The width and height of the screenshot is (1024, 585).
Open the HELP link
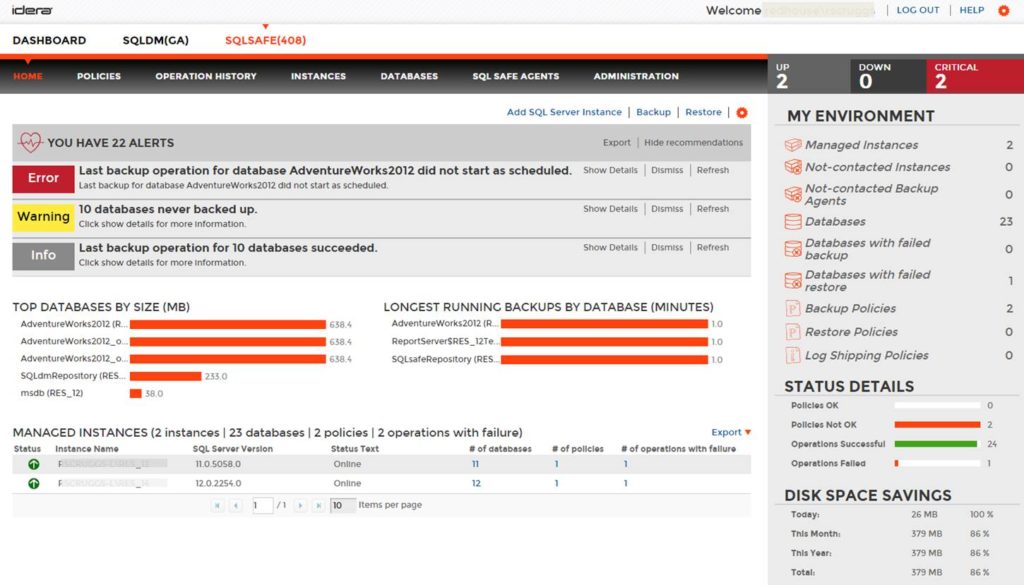[971, 10]
